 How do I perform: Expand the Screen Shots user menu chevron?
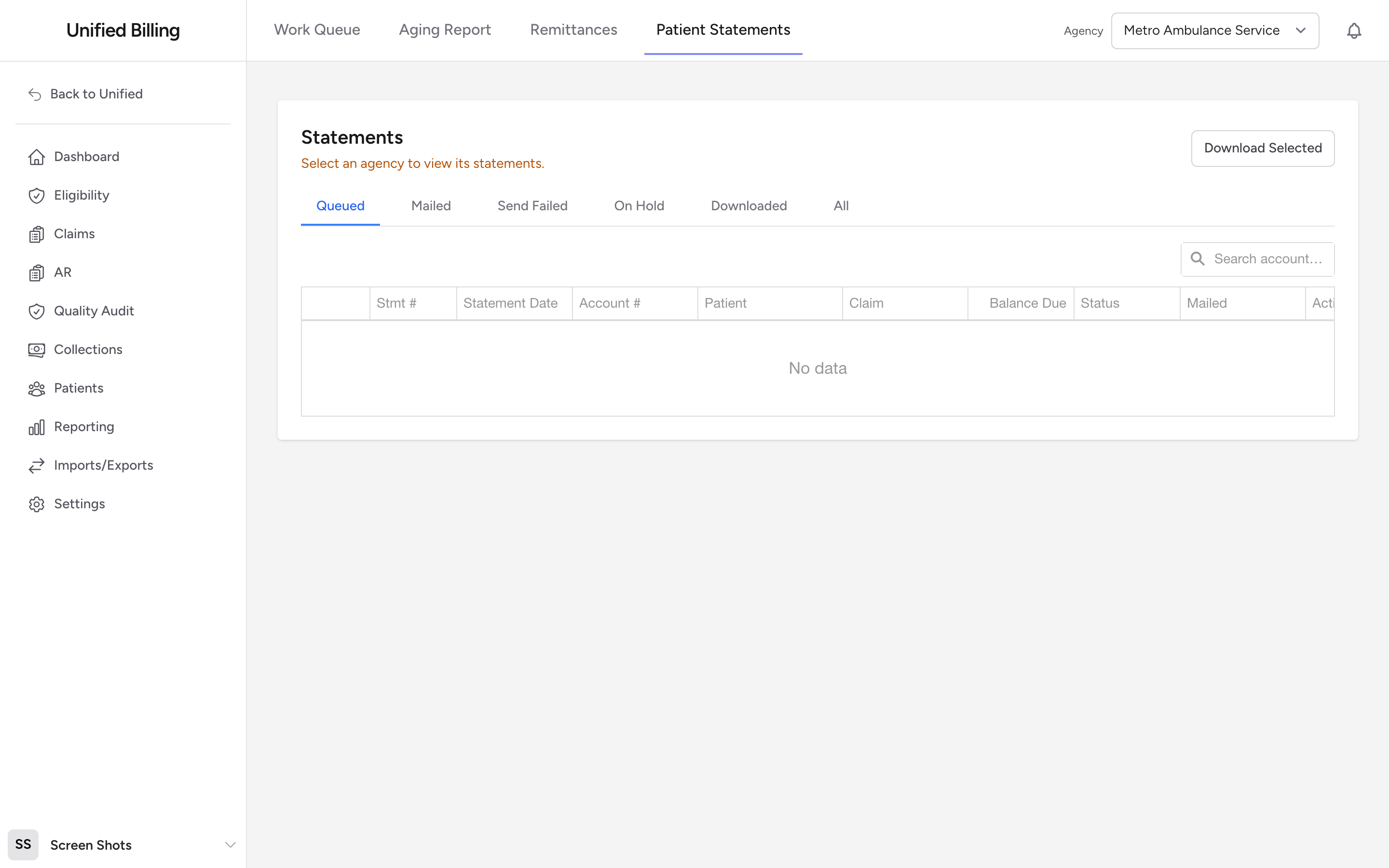tap(230, 844)
